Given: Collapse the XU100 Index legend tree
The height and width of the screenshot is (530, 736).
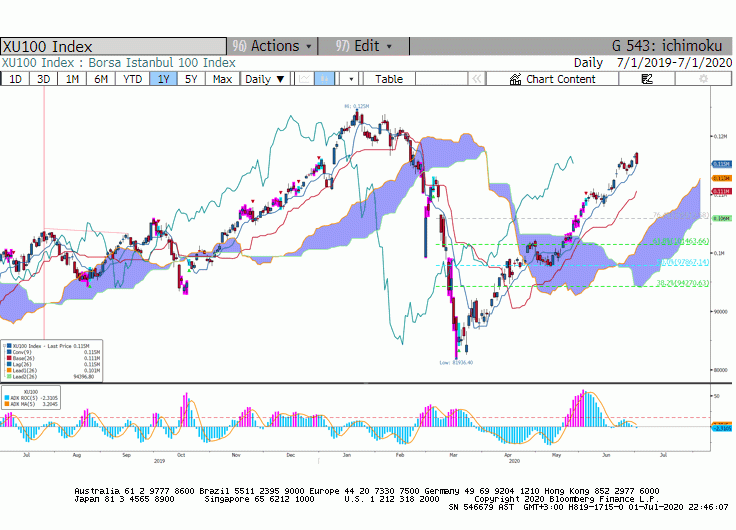Looking at the screenshot, I should (4, 346).
